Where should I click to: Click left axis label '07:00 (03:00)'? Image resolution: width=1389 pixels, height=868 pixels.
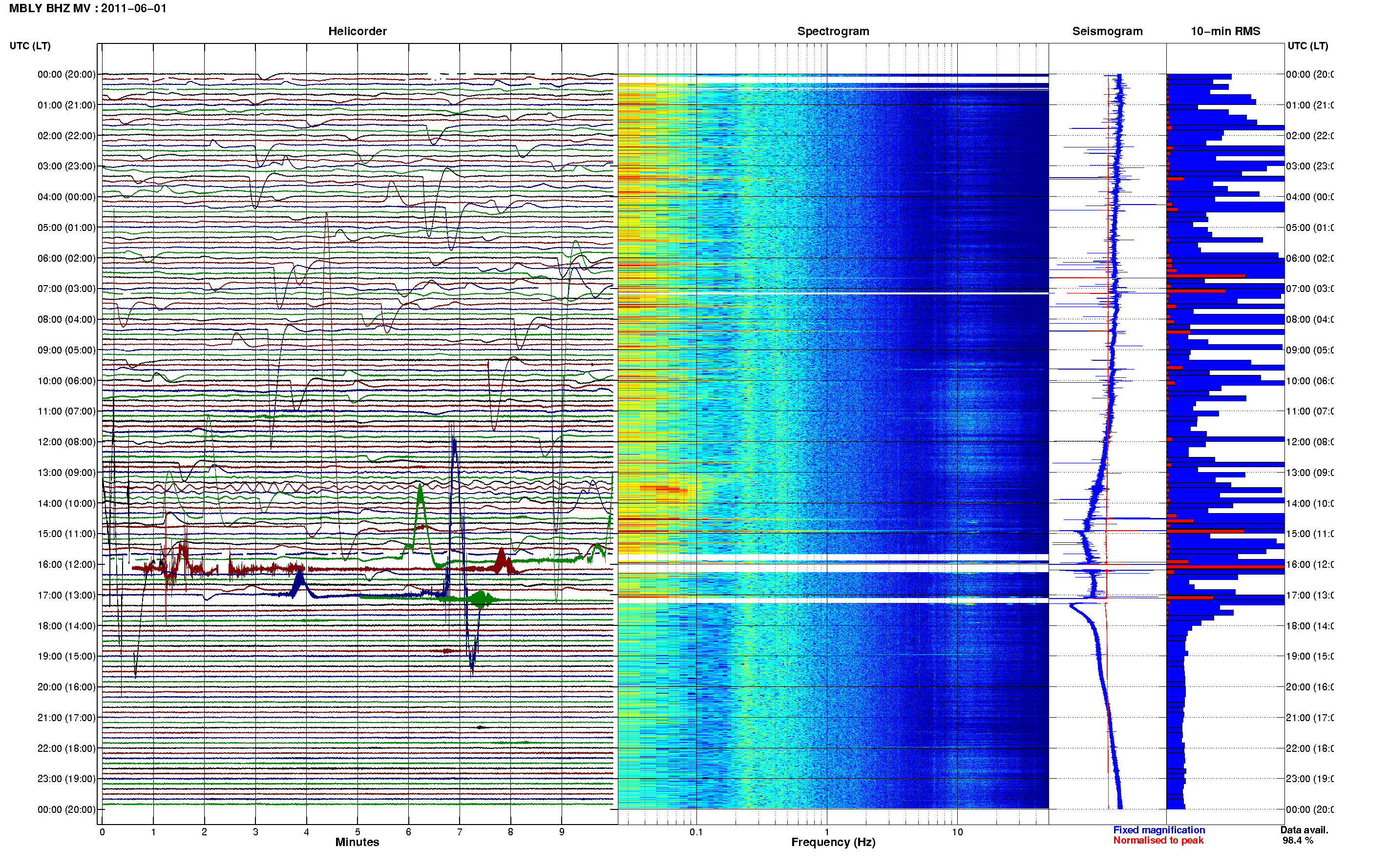click(66, 288)
